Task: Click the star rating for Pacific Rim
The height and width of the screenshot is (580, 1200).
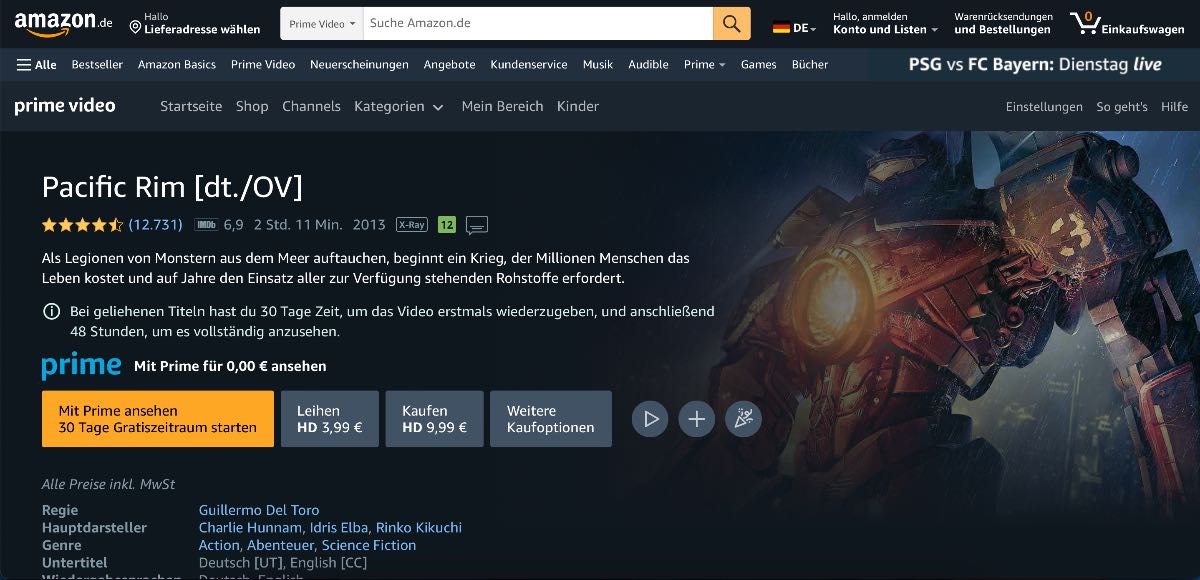Action: click(82, 225)
